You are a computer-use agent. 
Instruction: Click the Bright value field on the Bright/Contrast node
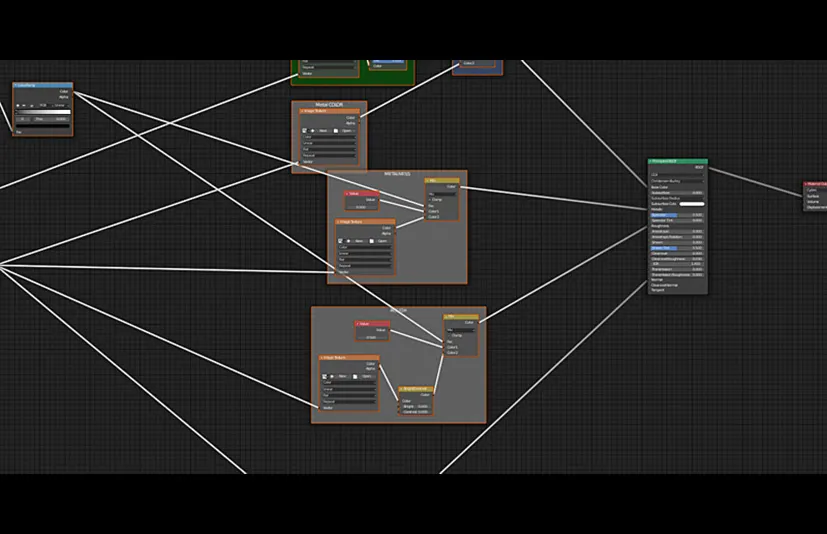[x=416, y=406]
